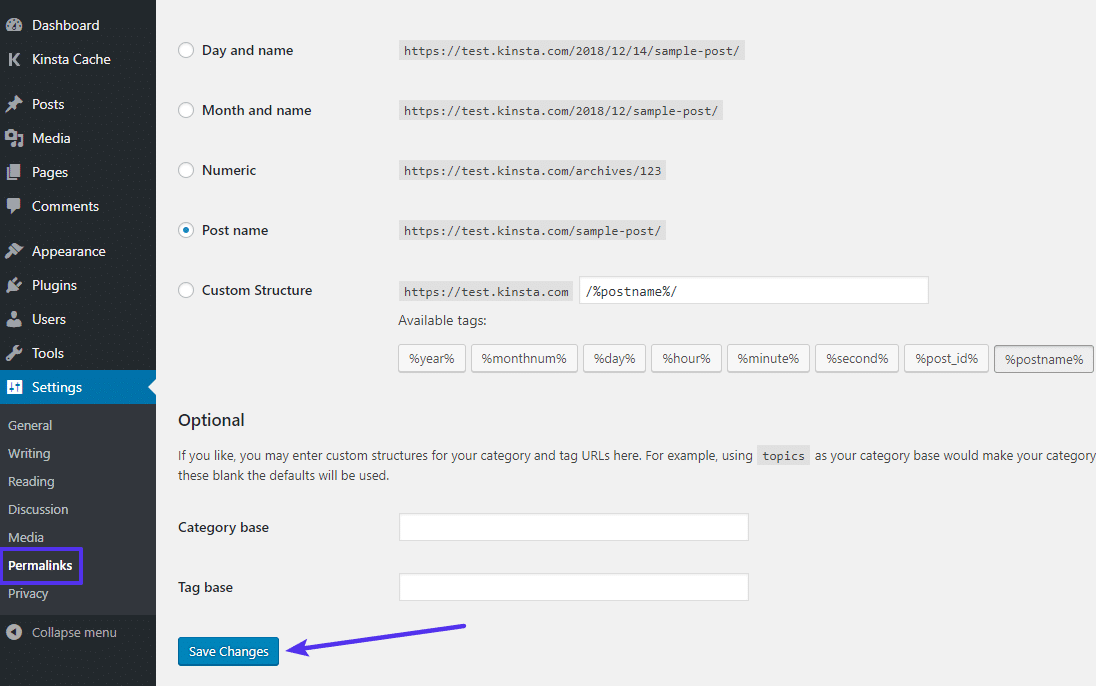View Comments via the speech bubble icon
The image size is (1096, 686).
pos(13,206)
